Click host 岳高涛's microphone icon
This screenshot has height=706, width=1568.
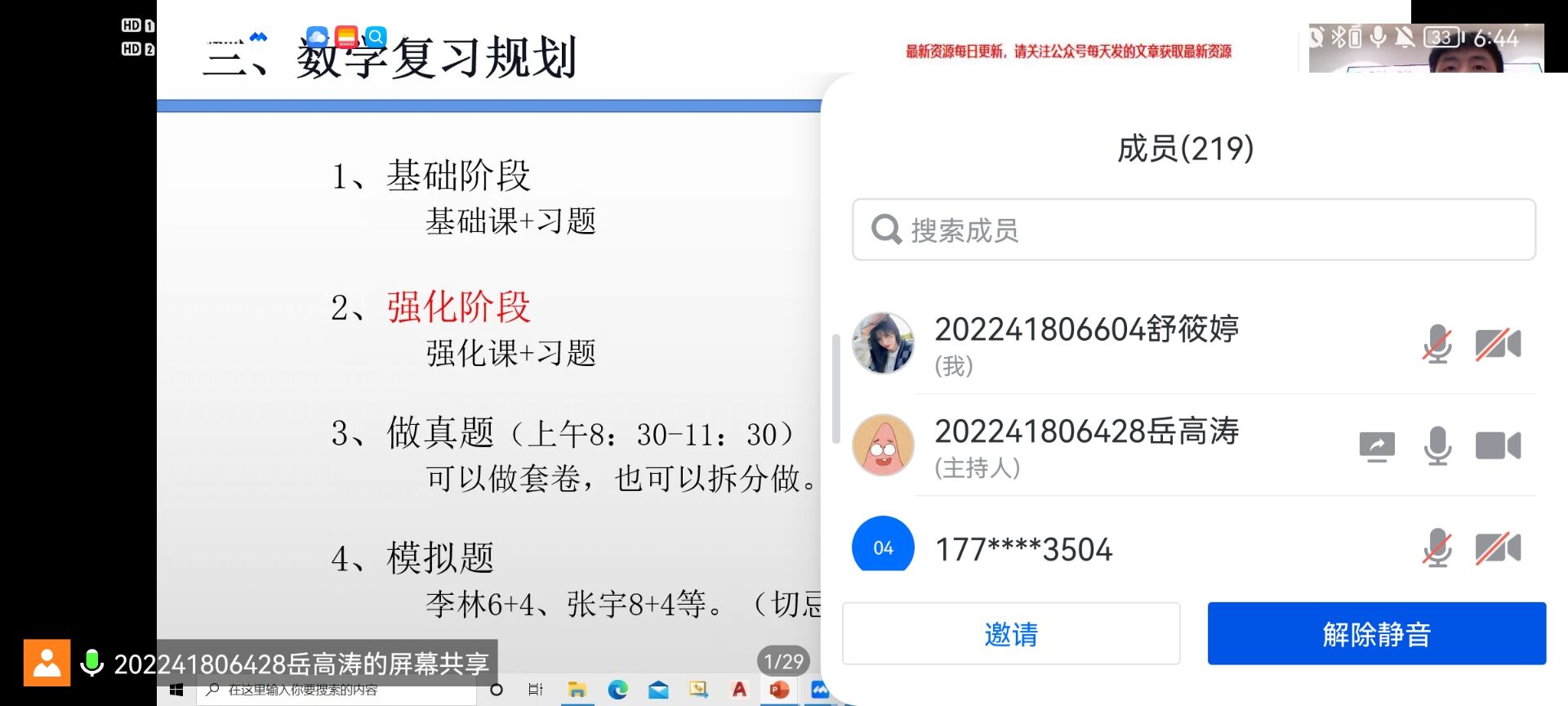(1437, 446)
